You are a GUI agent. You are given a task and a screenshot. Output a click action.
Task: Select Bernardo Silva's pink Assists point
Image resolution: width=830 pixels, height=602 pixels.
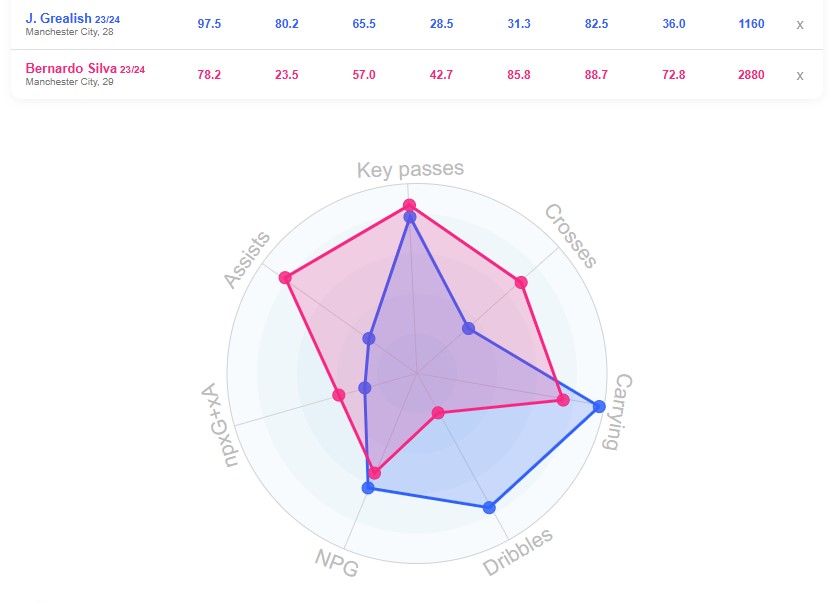[x=286, y=277]
